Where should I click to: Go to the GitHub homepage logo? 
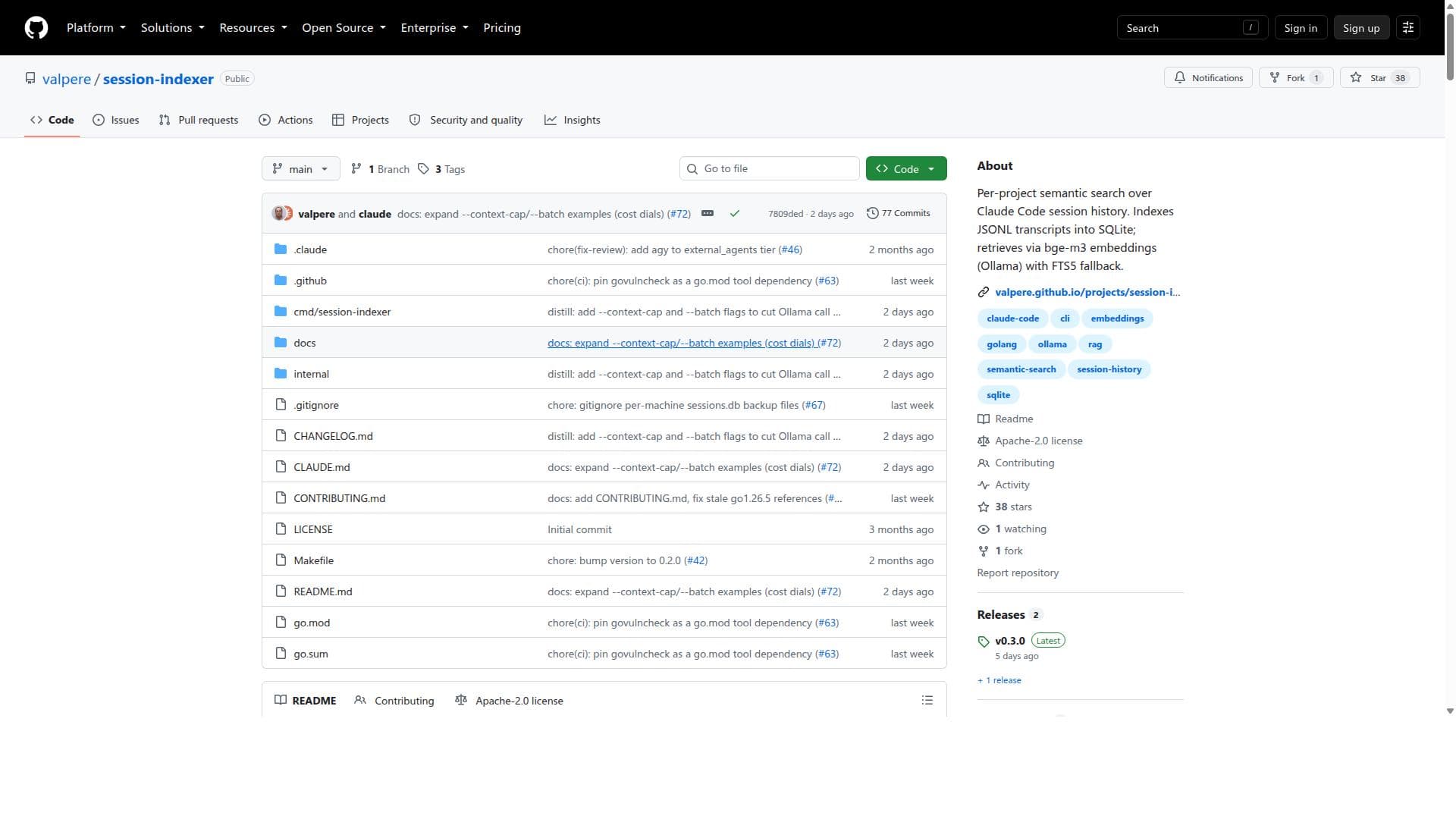tap(36, 27)
